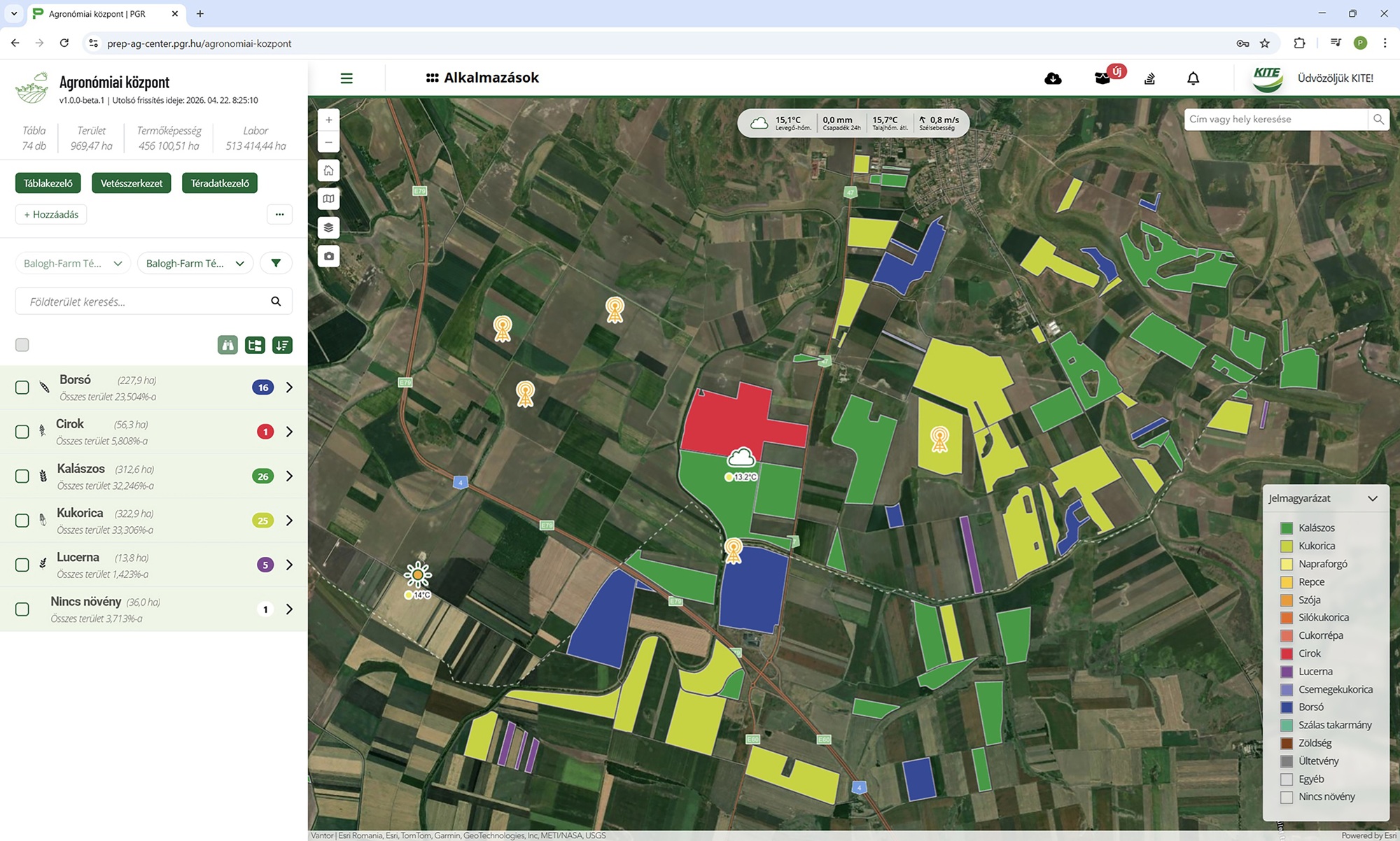This screenshot has width=1400, height=841.
Task: Click the binoculars view icon
Action: (227, 345)
